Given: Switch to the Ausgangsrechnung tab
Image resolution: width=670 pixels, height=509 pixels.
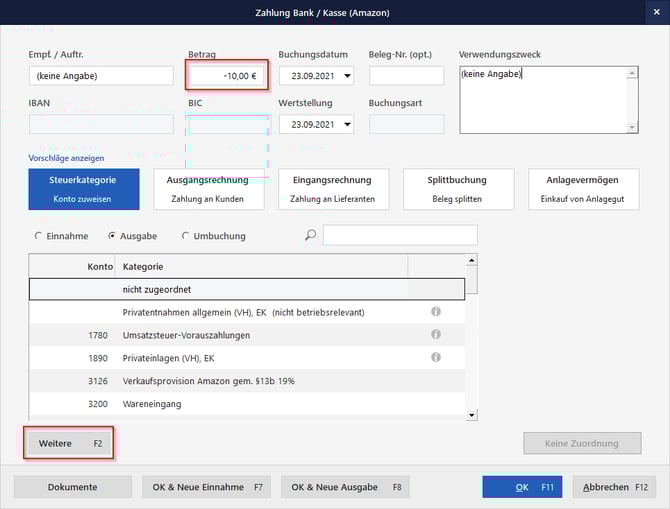Looking at the screenshot, I should 209,189.
